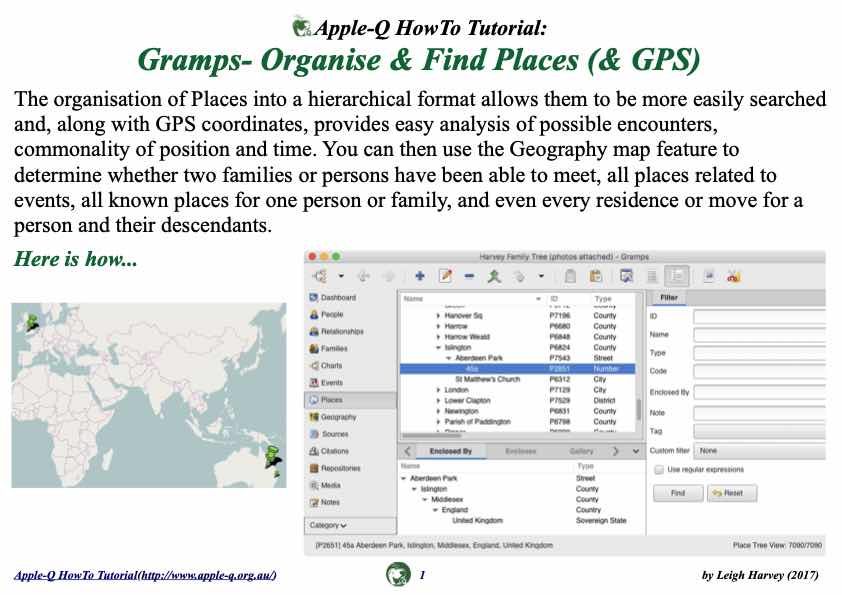Open People in the Gramps sidebar
This screenshot has height=595, width=842.
coord(326,315)
